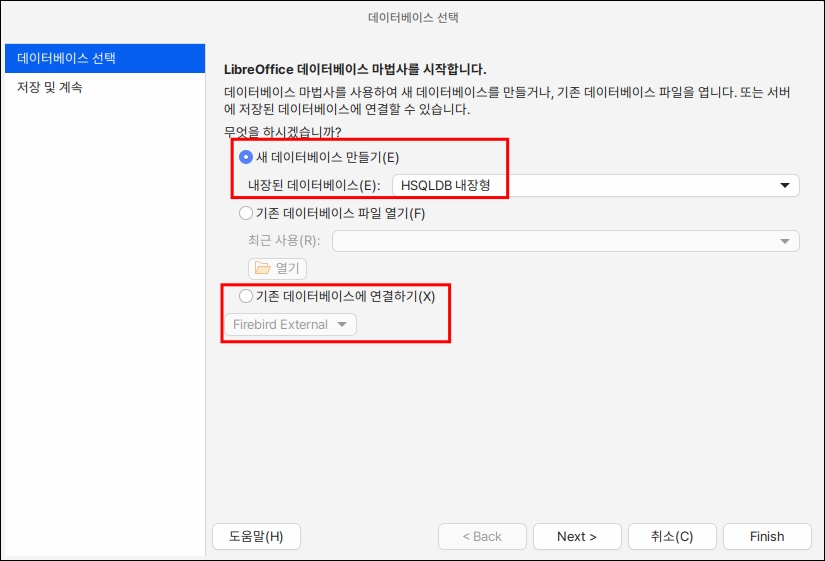Select 기존 데이터베이스에 연결하기 radio button
825x561 pixels.
coord(246,296)
